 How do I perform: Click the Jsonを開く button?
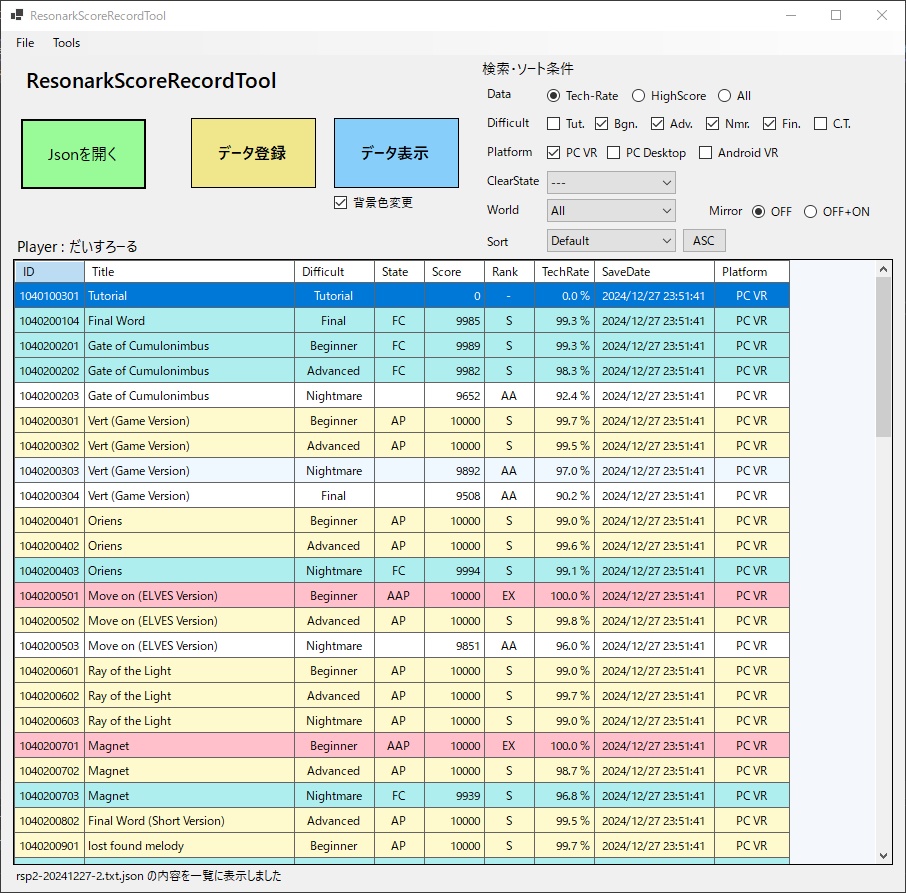click(83, 153)
